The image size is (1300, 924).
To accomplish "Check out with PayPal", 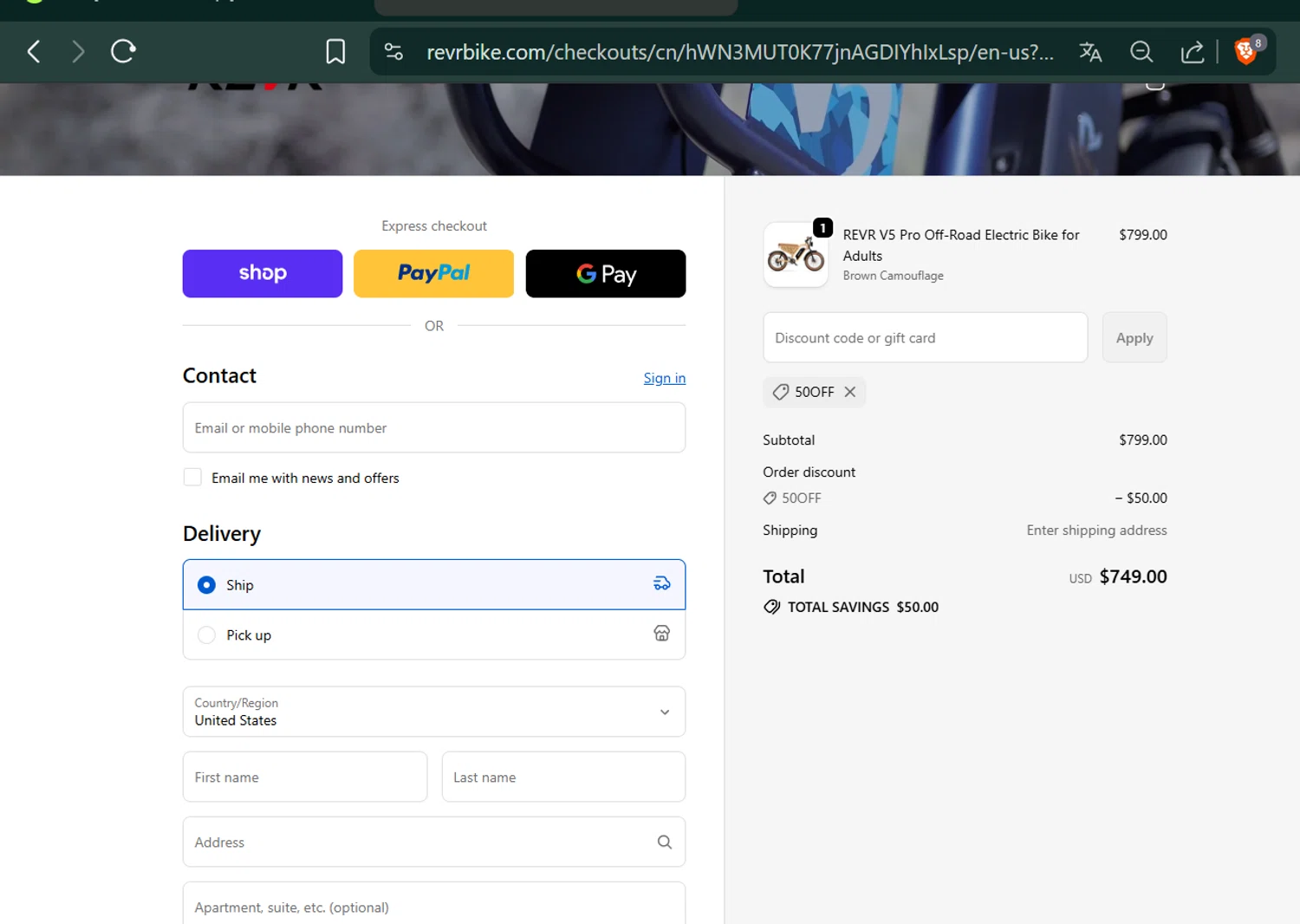I will [433, 274].
